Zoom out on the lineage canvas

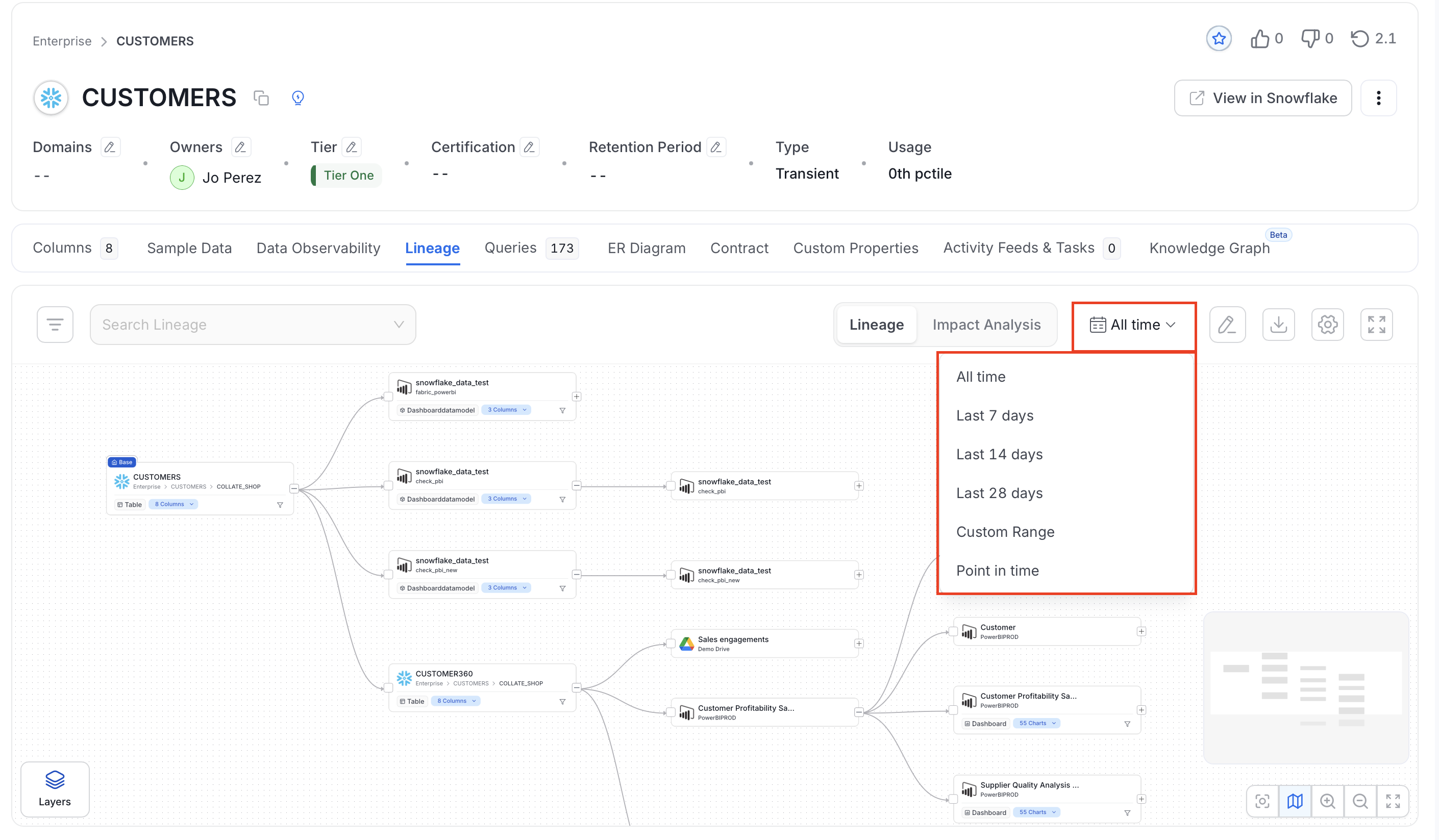(x=1359, y=801)
